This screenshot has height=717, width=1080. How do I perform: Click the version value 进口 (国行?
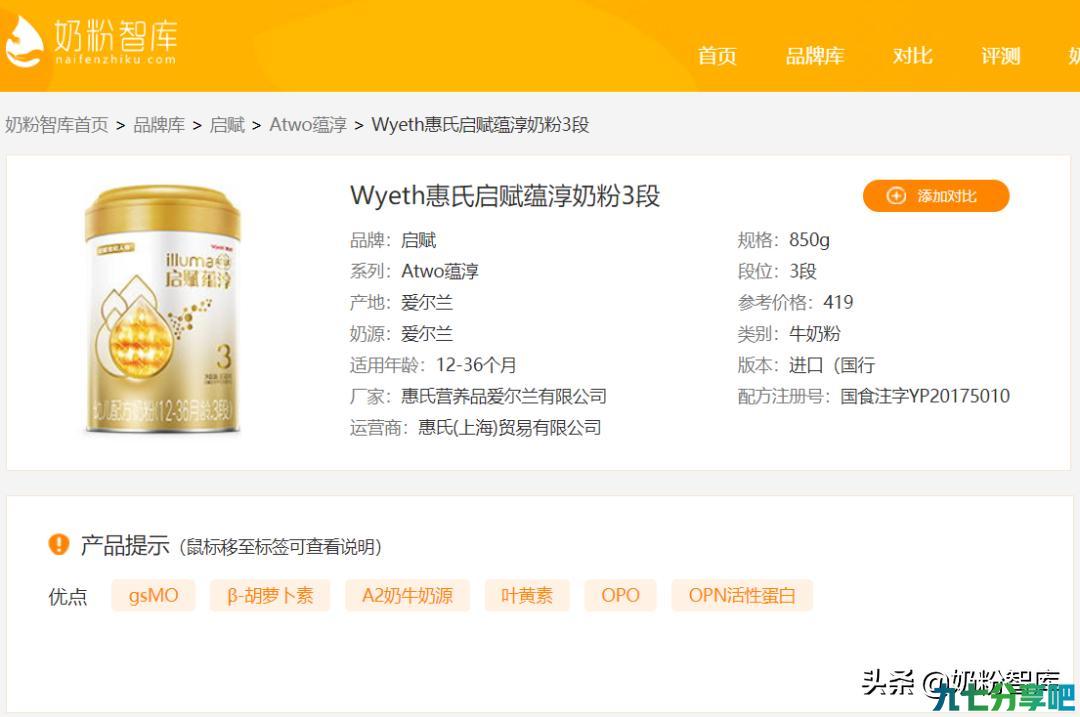coord(832,365)
